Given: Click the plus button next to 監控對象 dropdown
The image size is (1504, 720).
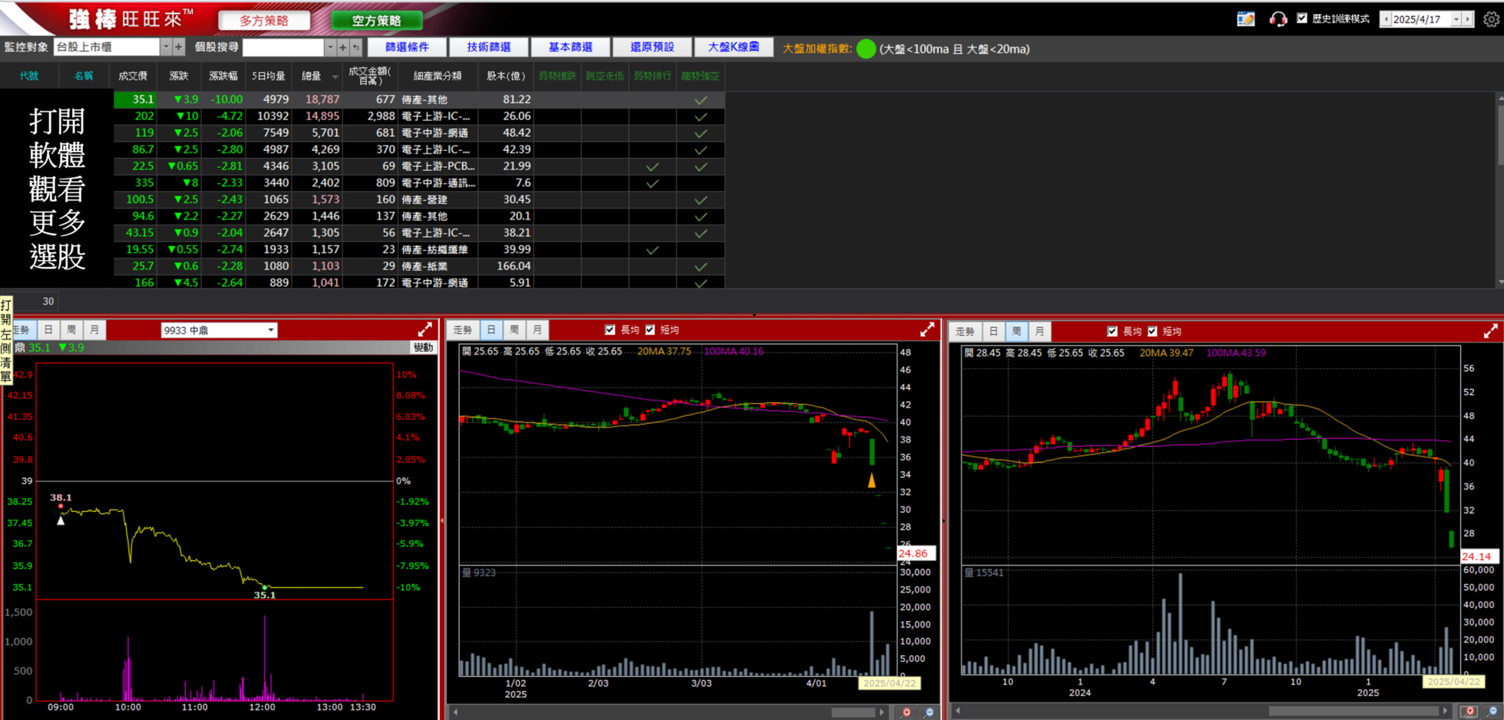Looking at the screenshot, I should point(179,47).
